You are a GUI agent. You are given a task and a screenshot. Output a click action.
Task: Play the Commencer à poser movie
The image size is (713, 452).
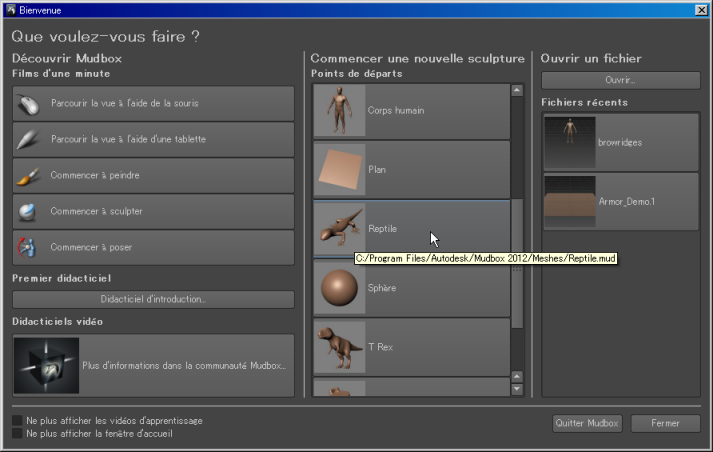153,248
